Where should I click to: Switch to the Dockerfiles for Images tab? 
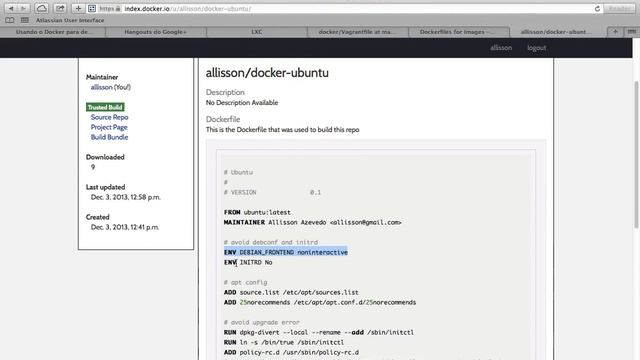[x=459, y=32]
